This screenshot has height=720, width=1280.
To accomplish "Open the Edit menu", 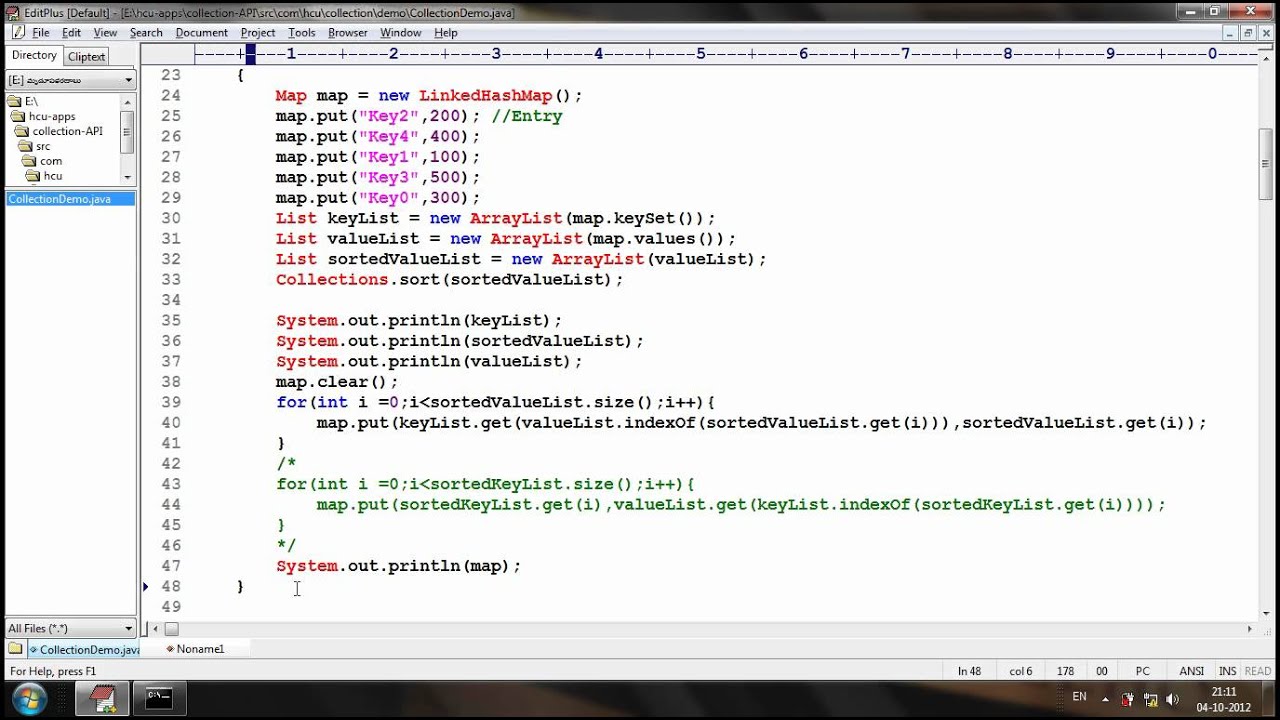I will [72, 33].
